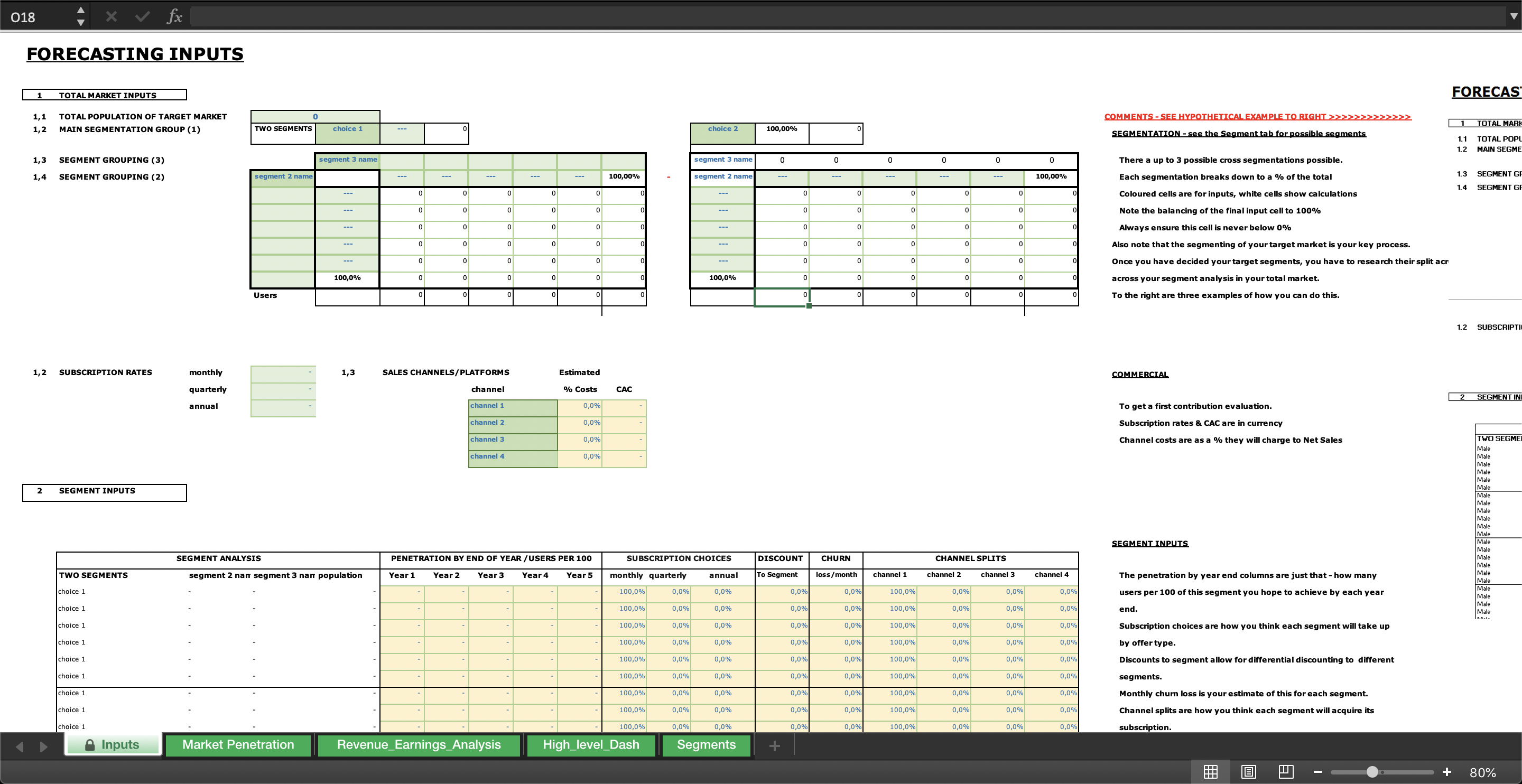Step name box down arrow
The height and width of the screenshot is (784, 1522).
click(x=81, y=22)
